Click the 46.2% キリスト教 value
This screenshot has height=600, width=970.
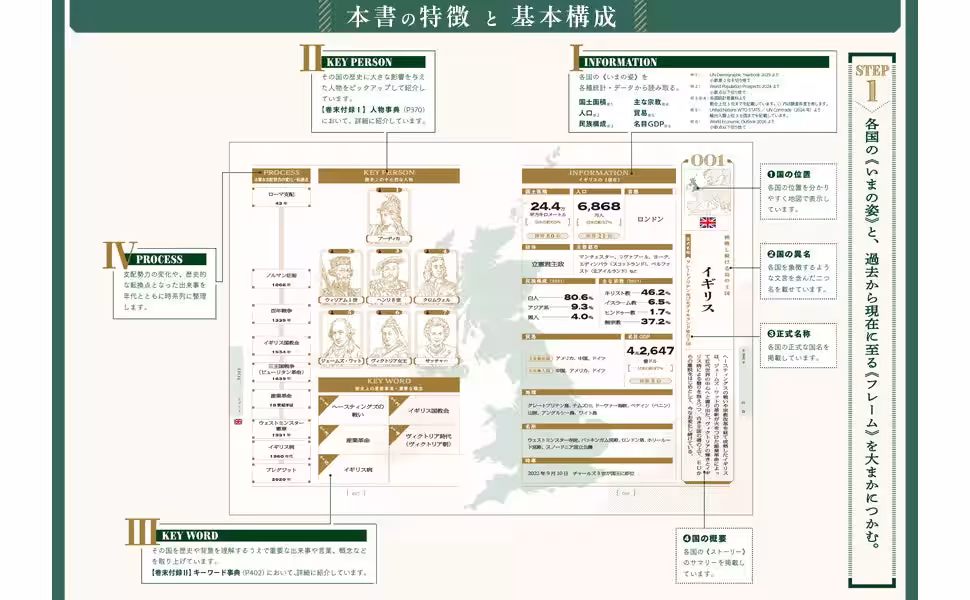pyautogui.click(x=656, y=292)
